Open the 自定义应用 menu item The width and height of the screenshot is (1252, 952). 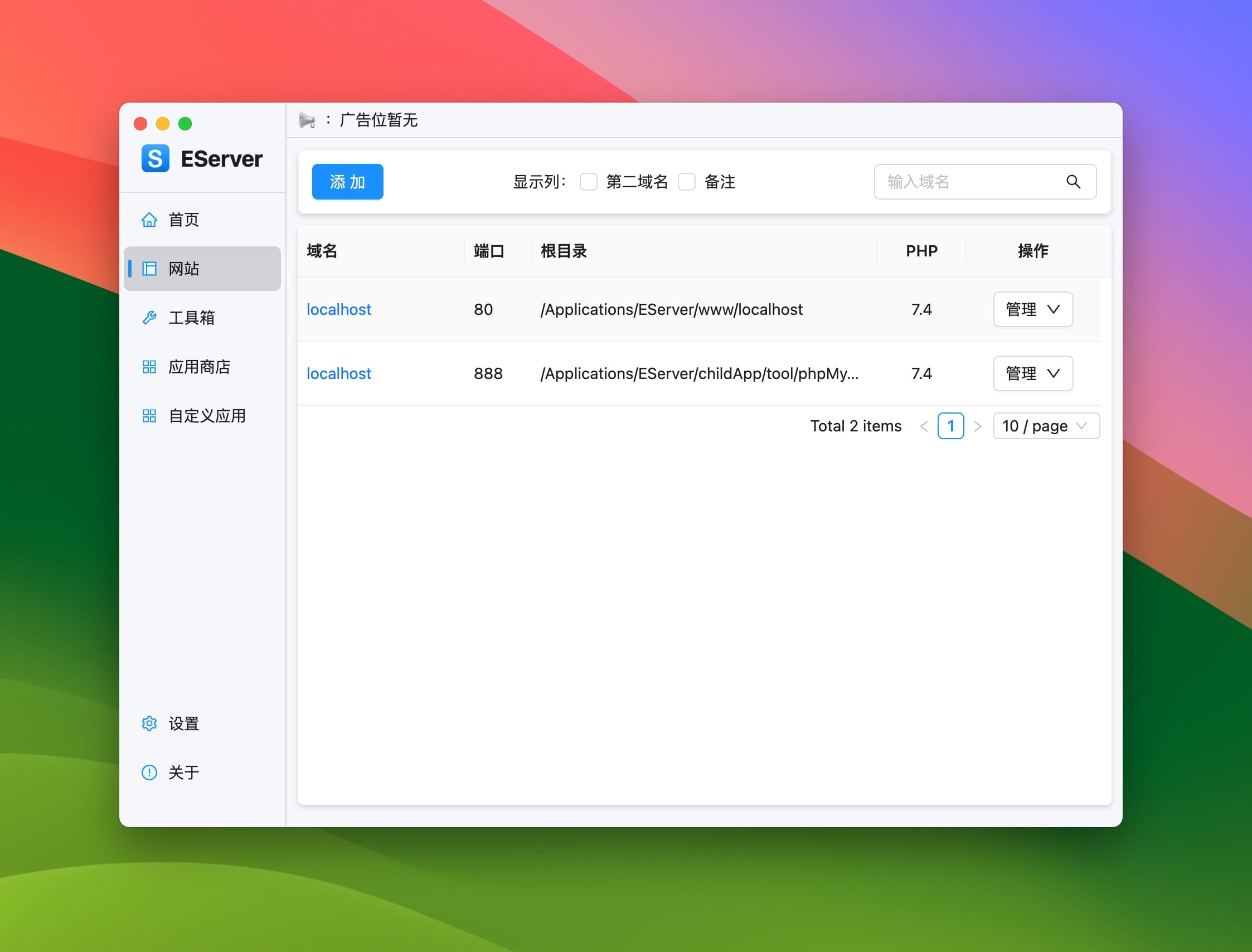coord(202,416)
